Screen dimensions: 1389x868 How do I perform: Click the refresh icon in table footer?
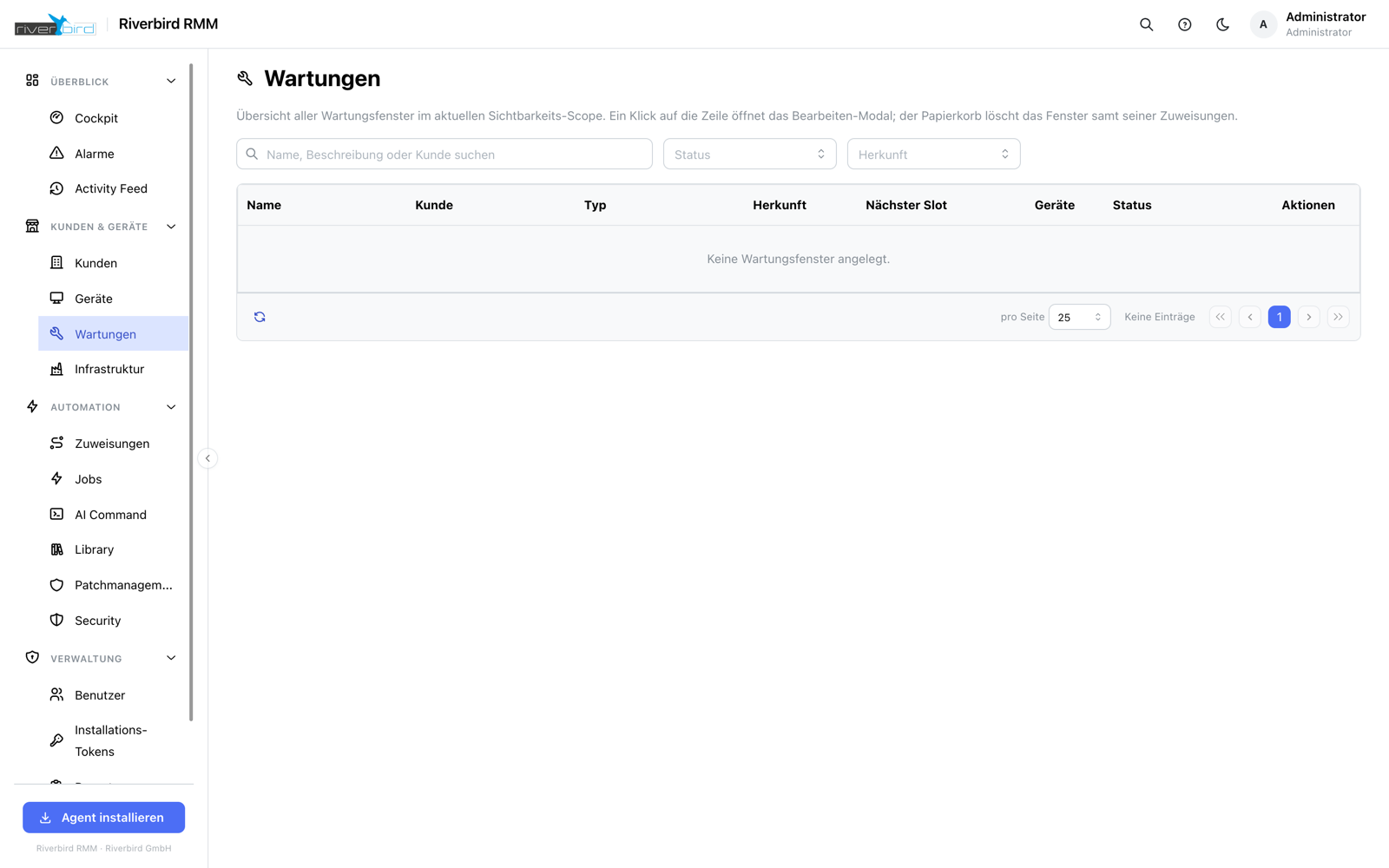[260, 317]
